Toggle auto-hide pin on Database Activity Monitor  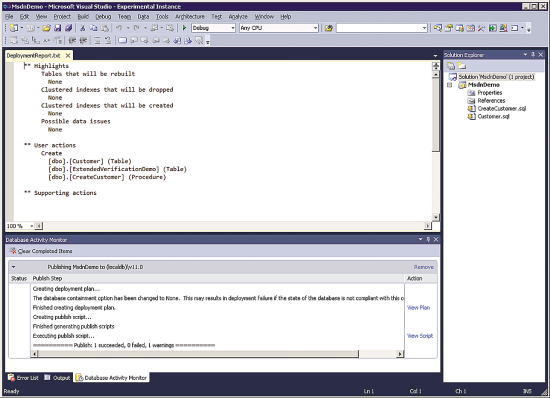428,240
